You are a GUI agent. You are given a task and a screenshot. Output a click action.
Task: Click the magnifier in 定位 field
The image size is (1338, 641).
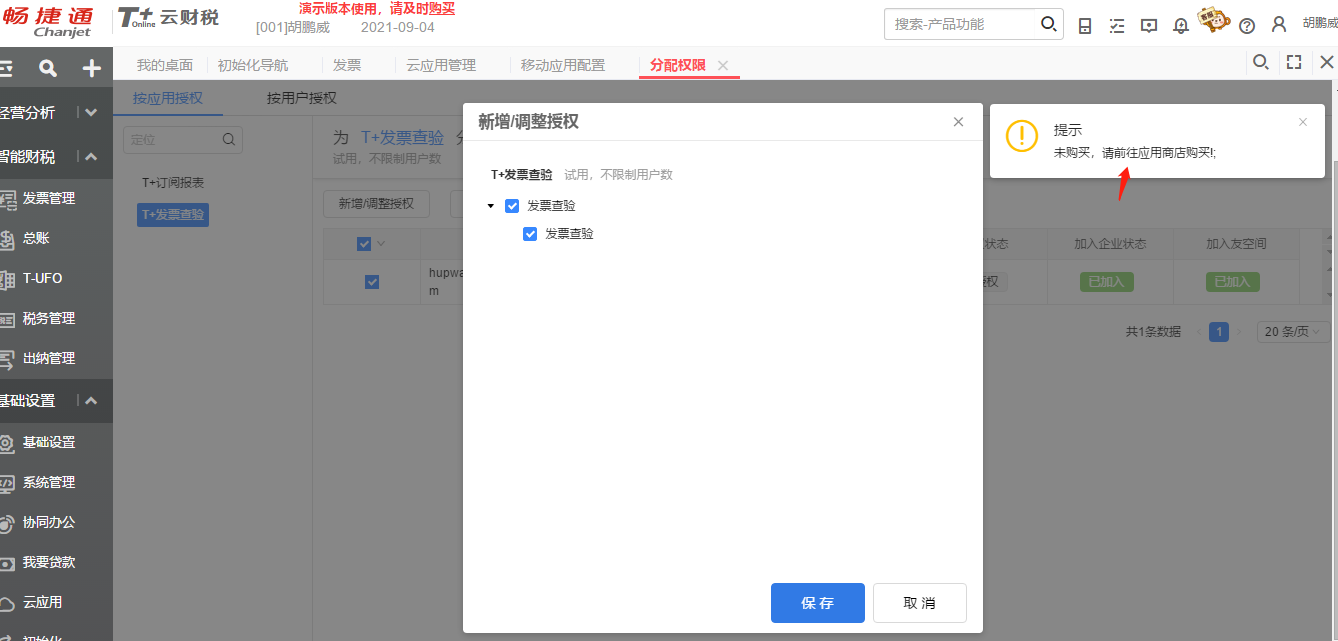(x=229, y=140)
